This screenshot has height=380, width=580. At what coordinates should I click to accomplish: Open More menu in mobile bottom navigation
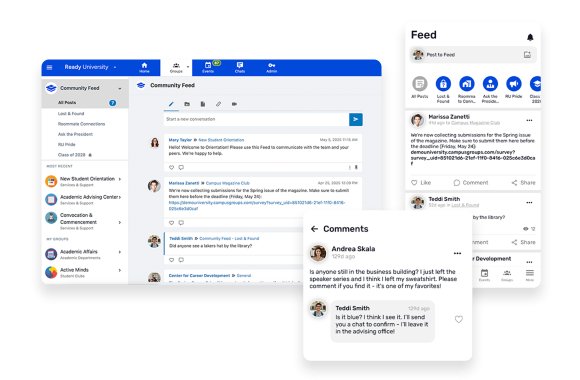(530, 275)
